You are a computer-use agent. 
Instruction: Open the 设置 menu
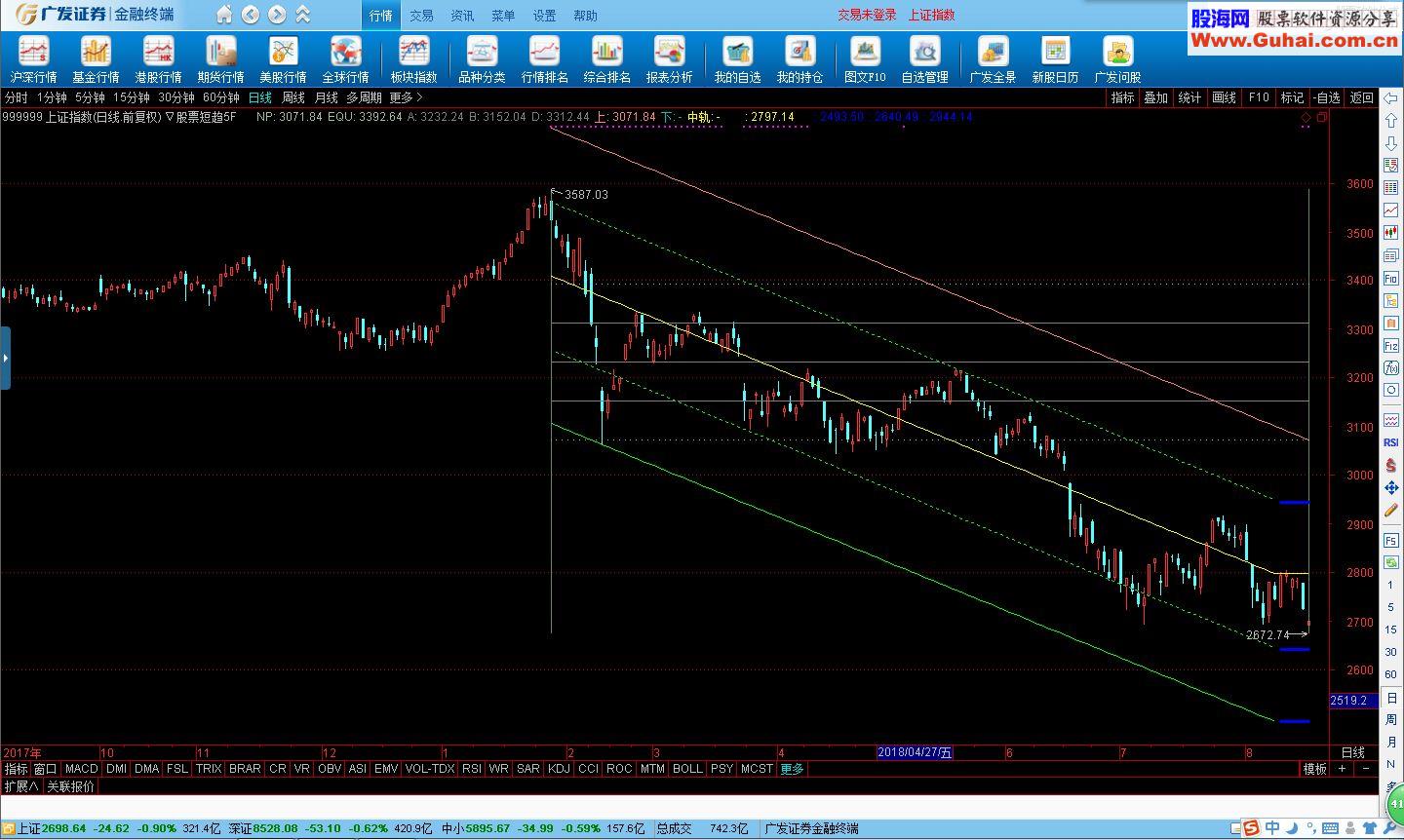[544, 16]
